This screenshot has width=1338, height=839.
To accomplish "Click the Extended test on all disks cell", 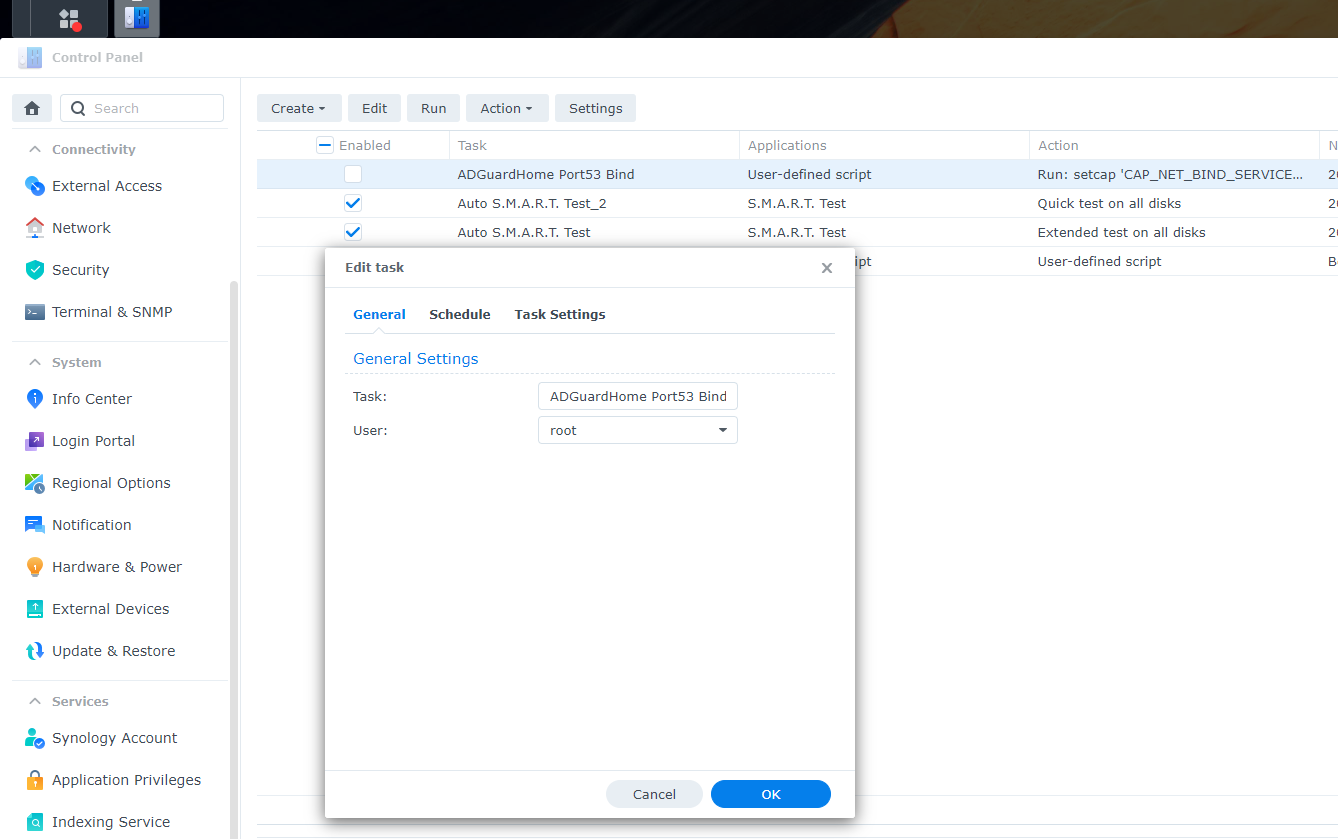I will [1122, 232].
